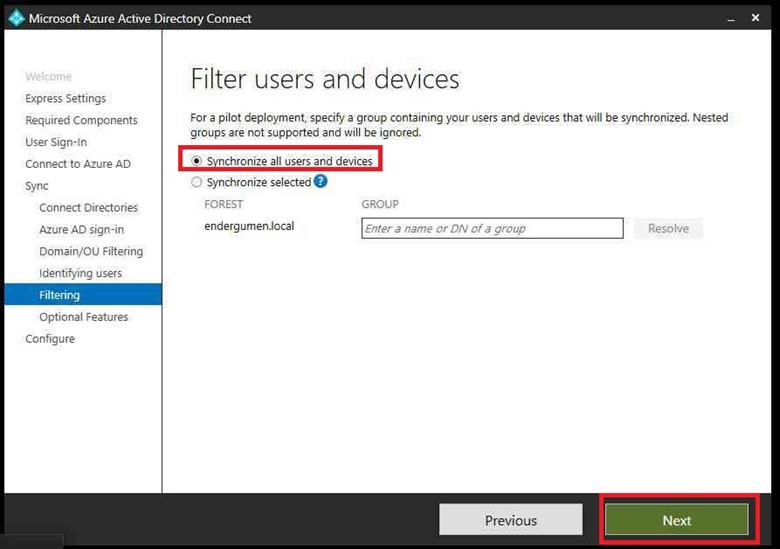The height and width of the screenshot is (549, 780).
Task: Open the User Sign-In step
Action: [x=56, y=142]
